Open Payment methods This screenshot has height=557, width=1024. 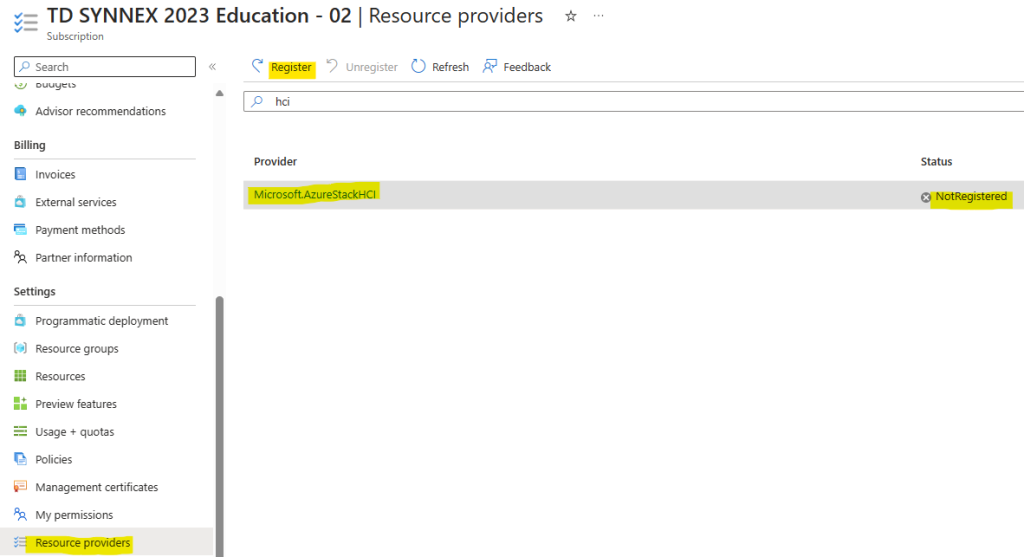pyautogui.click(x=80, y=230)
